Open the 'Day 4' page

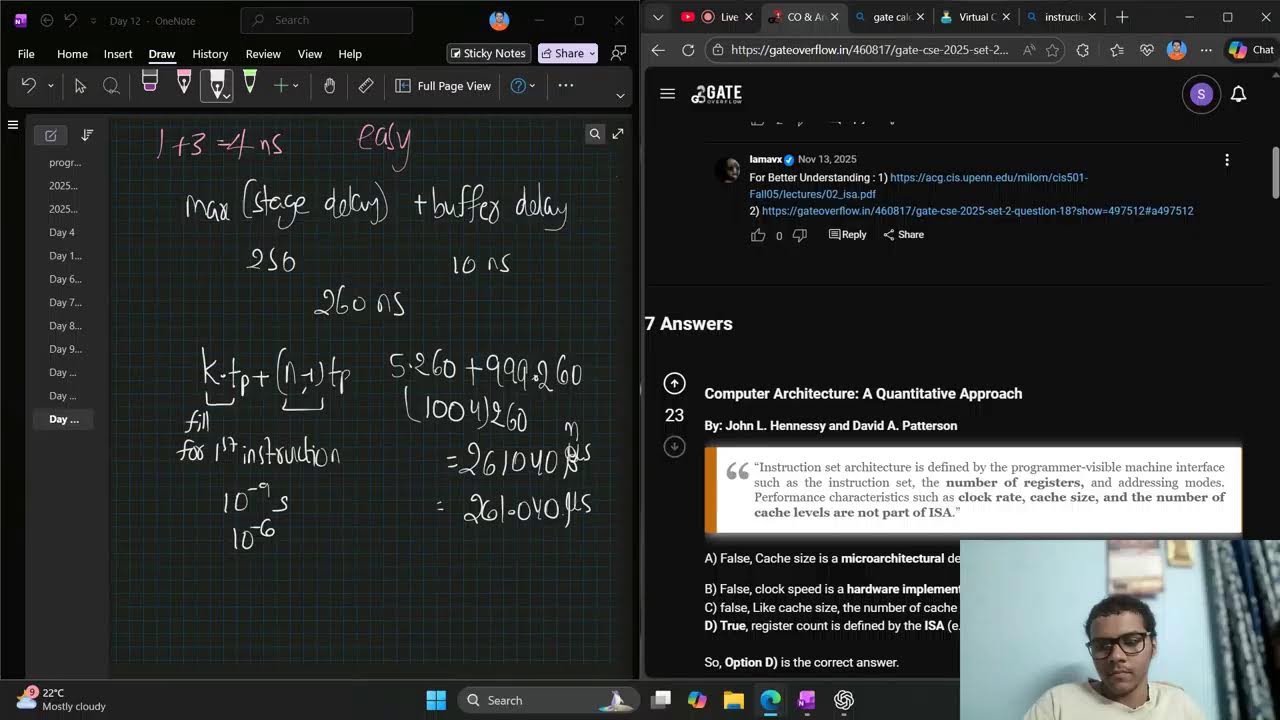pos(63,232)
